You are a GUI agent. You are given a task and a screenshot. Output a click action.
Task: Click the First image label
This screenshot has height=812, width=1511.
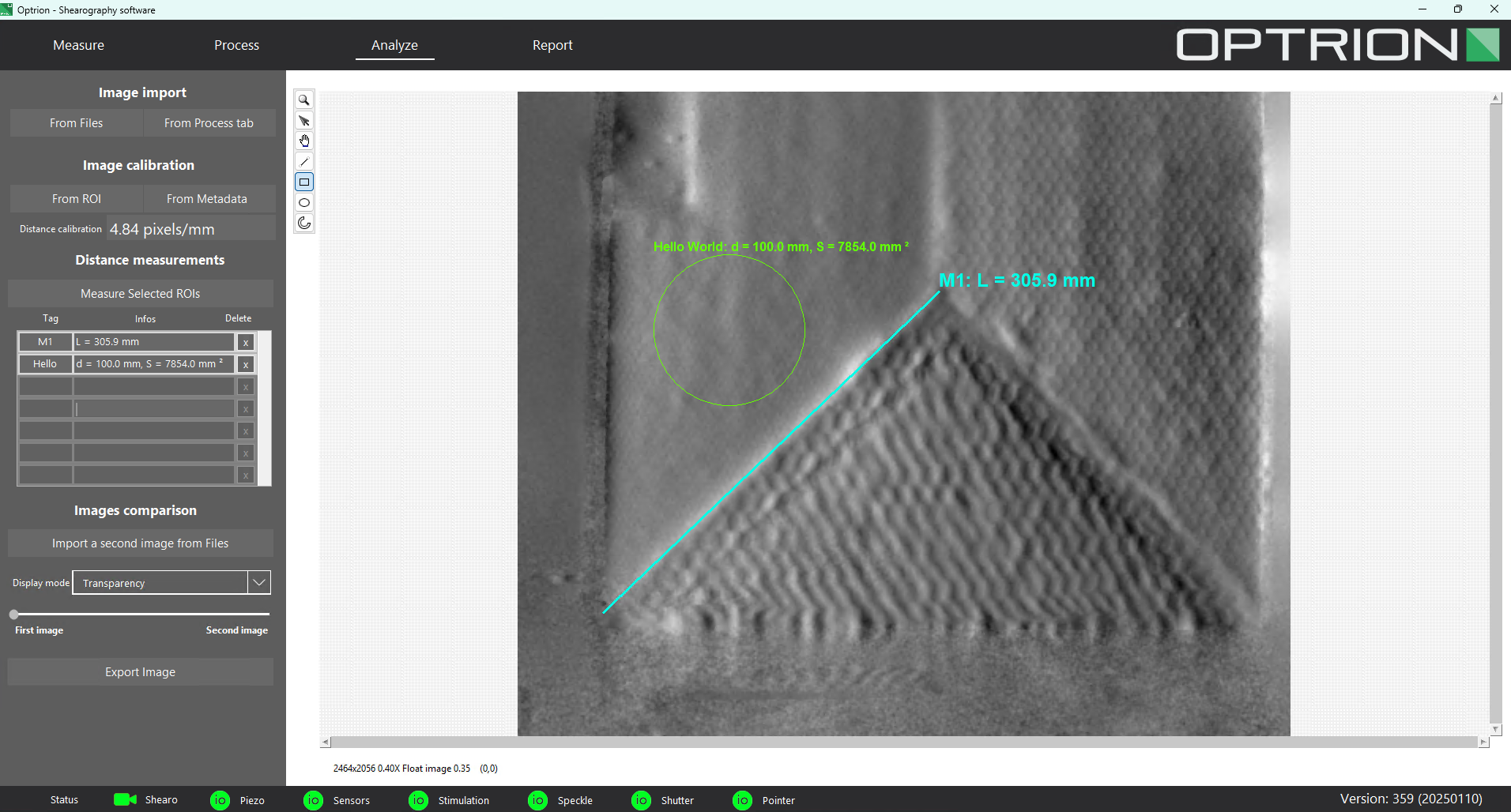[x=39, y=630]
